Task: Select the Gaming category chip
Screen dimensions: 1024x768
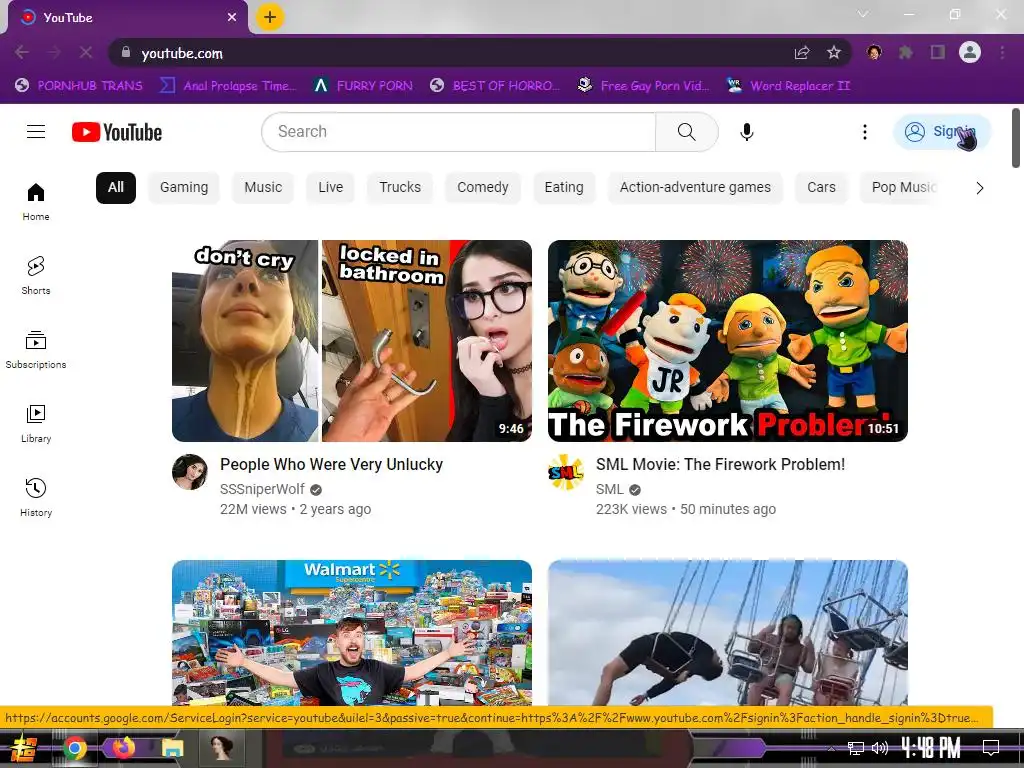Action: coord(184,187)
